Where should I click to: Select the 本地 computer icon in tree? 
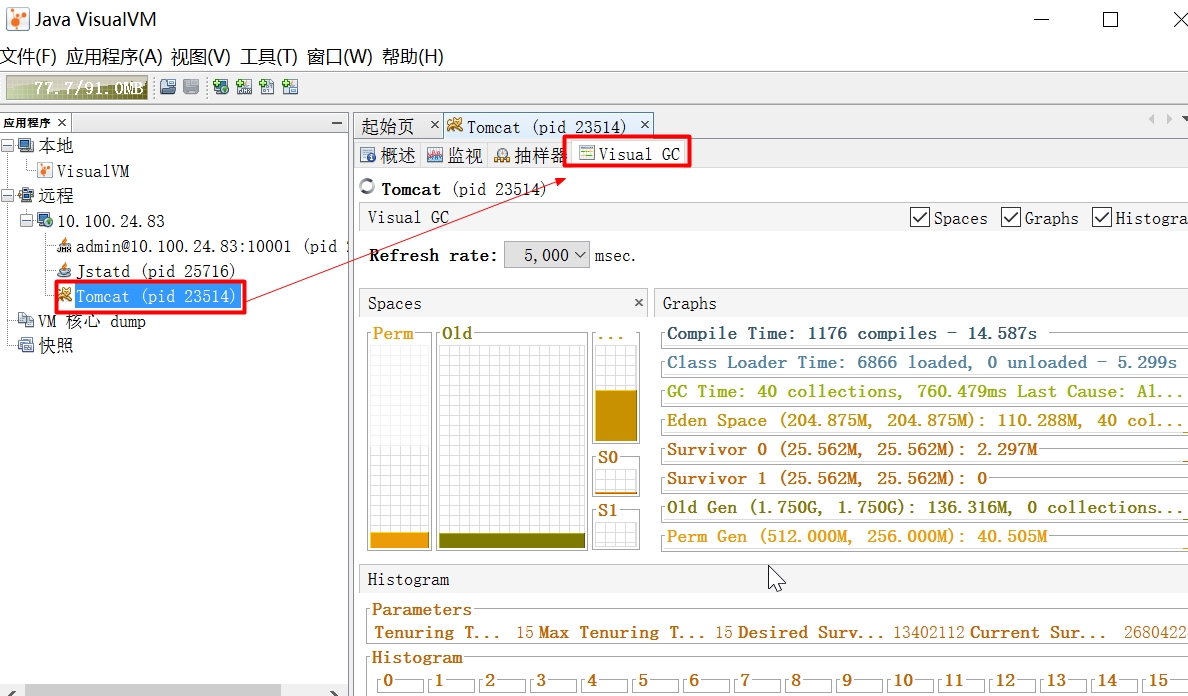pos(27,145)
